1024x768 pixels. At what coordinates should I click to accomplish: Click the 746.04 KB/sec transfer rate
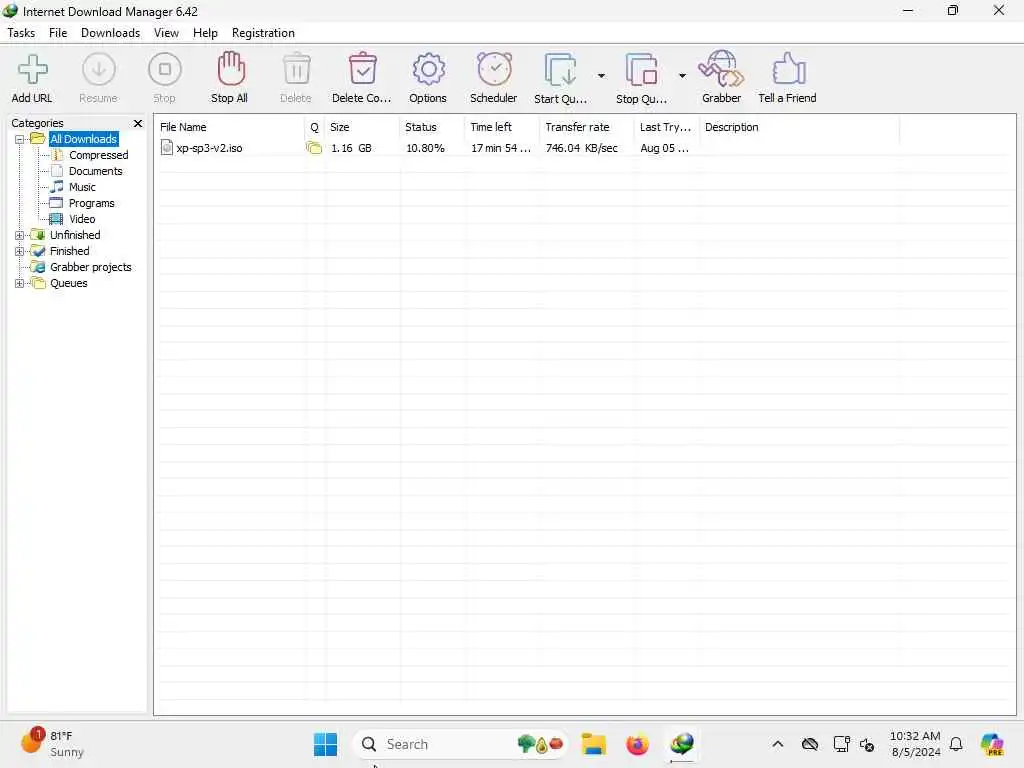coord(582,148)
